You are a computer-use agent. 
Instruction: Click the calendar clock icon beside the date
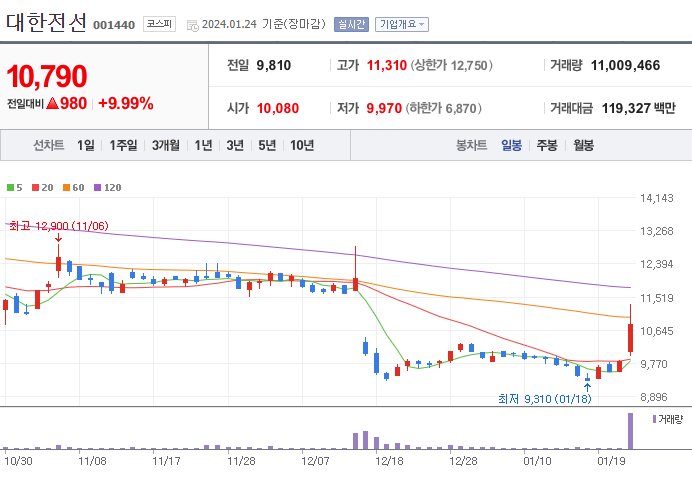[192, 26]
